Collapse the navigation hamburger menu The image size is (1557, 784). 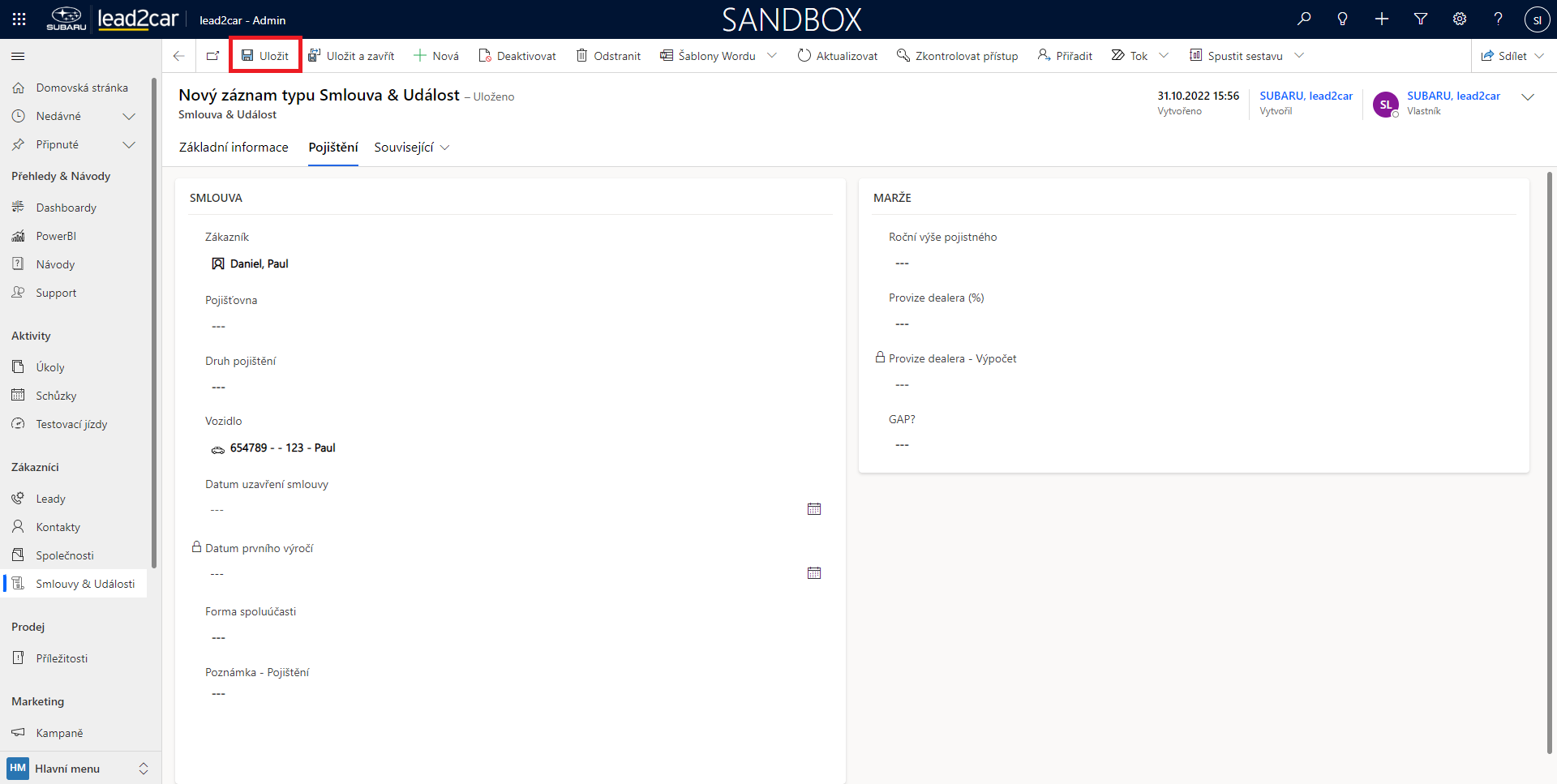18,56
